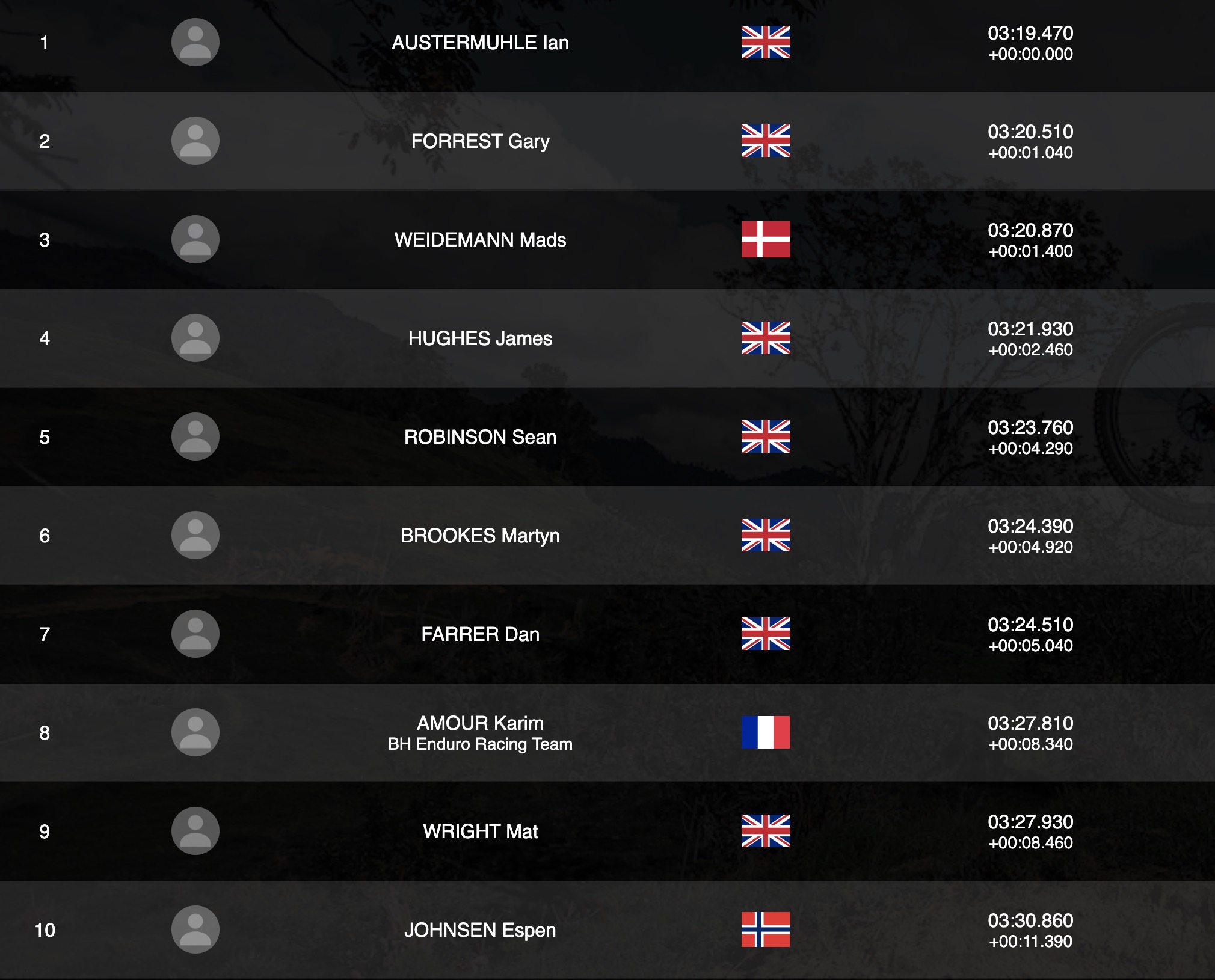
Task: Open rider WEIDEMANN Mads' name link
Action: (480, 240)
